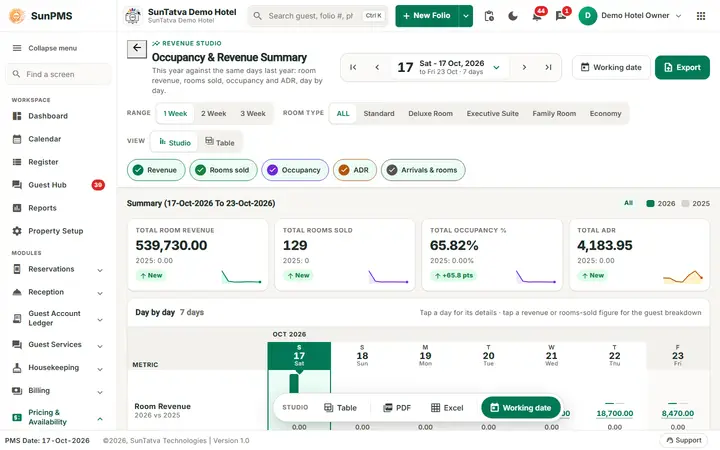This screenshot has height=450, width=720.
Task: Click top Working date button
Action: (x=611, y=68)
